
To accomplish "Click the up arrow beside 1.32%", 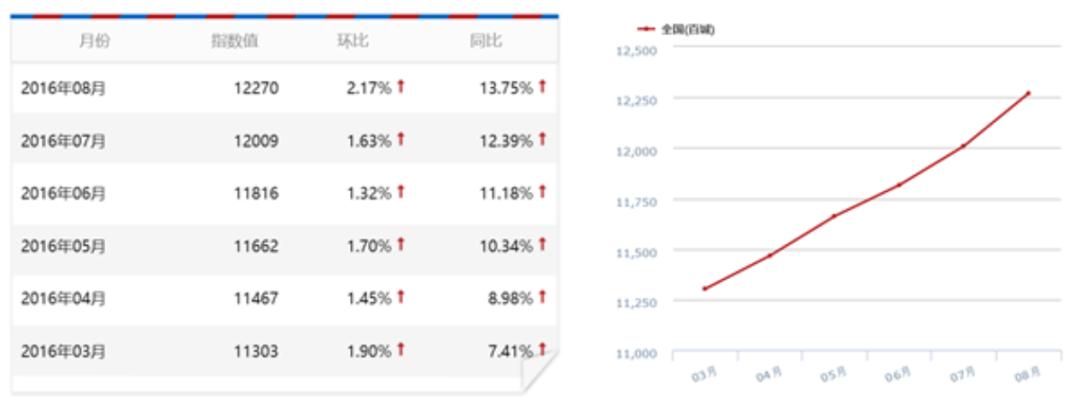I will (401, 192).
